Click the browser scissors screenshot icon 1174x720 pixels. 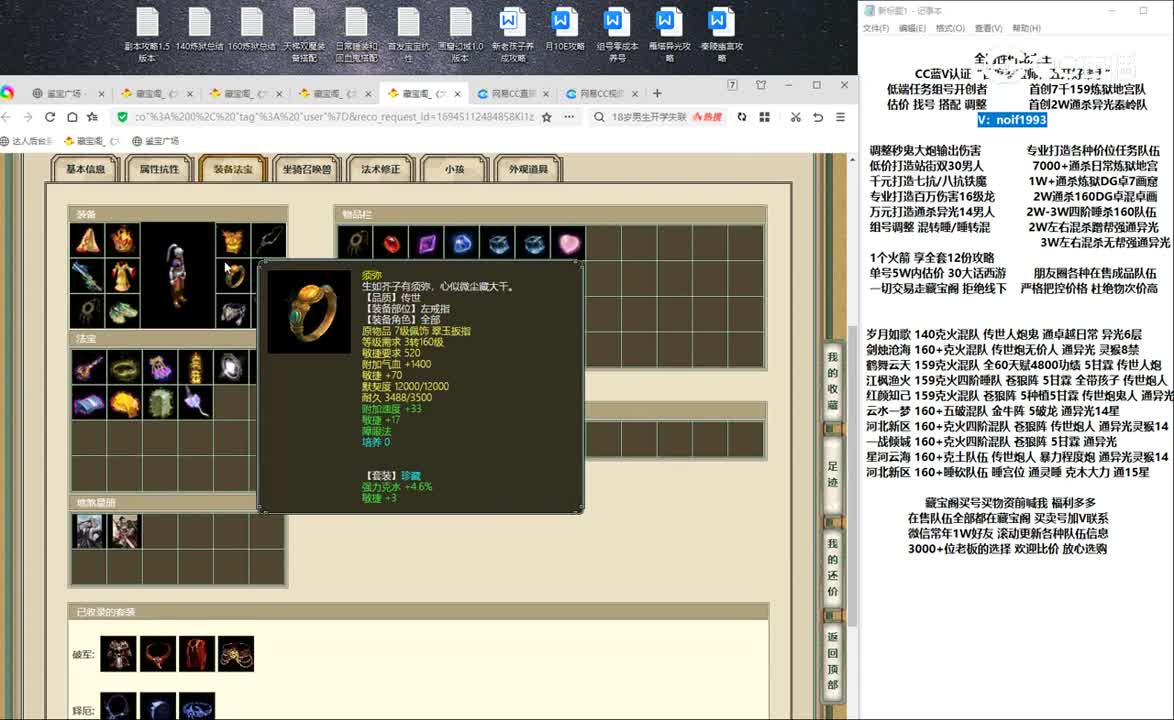(795, 117)
